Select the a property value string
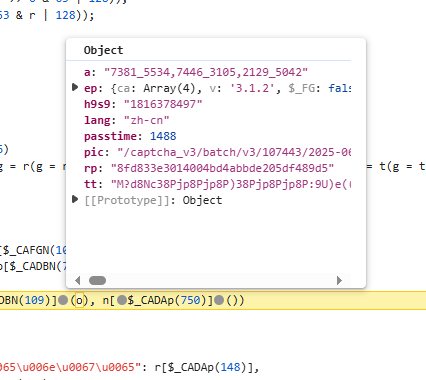The width and height of the screenshot is (426, 380). tap(206, 72)
